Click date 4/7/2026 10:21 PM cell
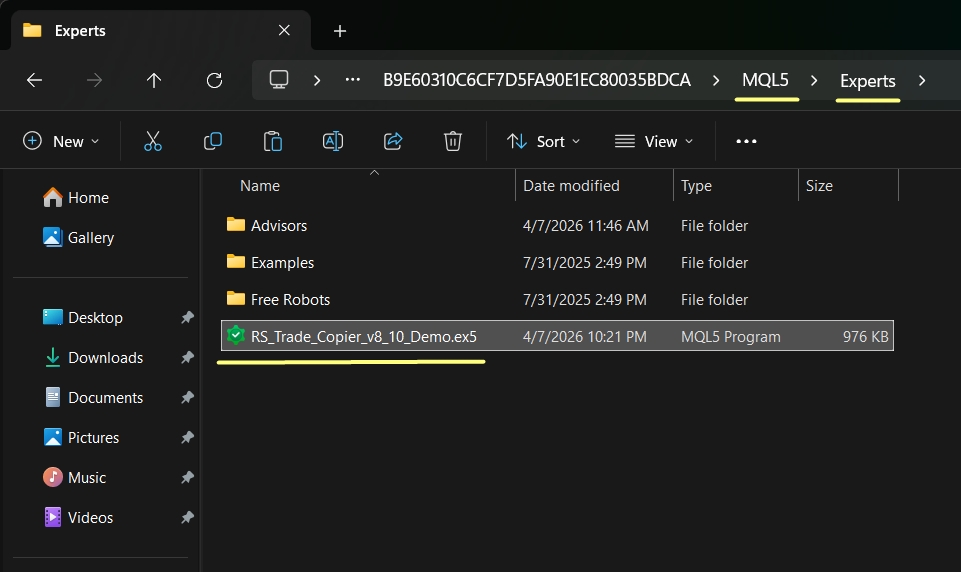Screen dimensions: 961x572 [x=585, y=337]
